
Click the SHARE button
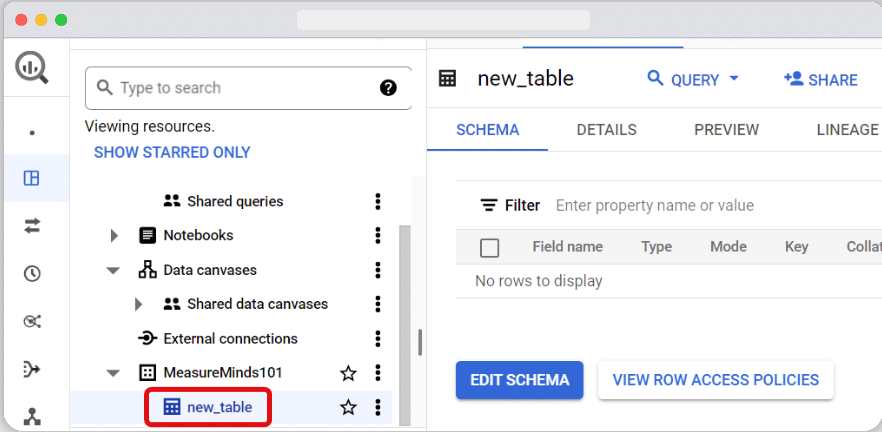click(821, 79)
